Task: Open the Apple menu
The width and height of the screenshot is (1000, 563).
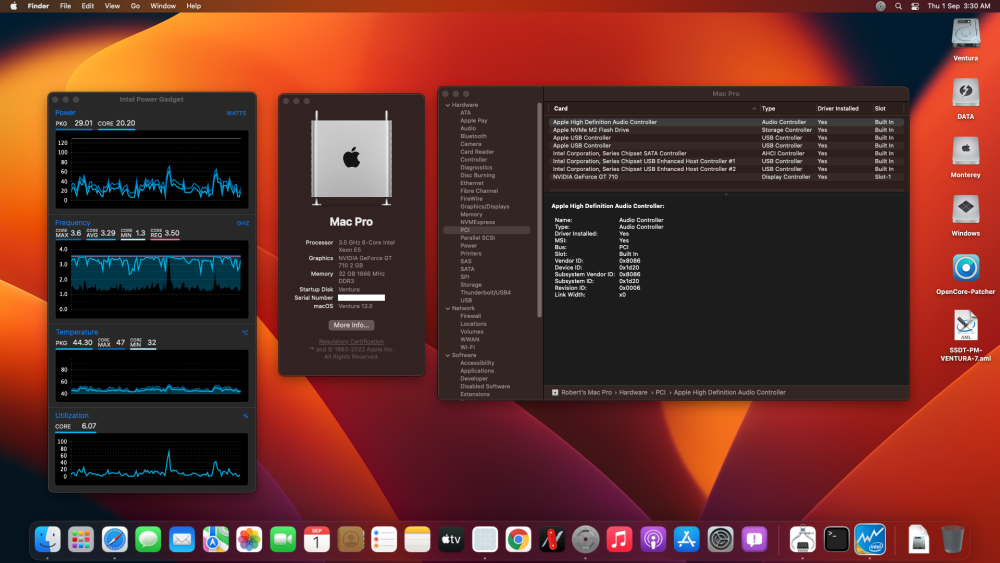Action: [x=13, y=6]
